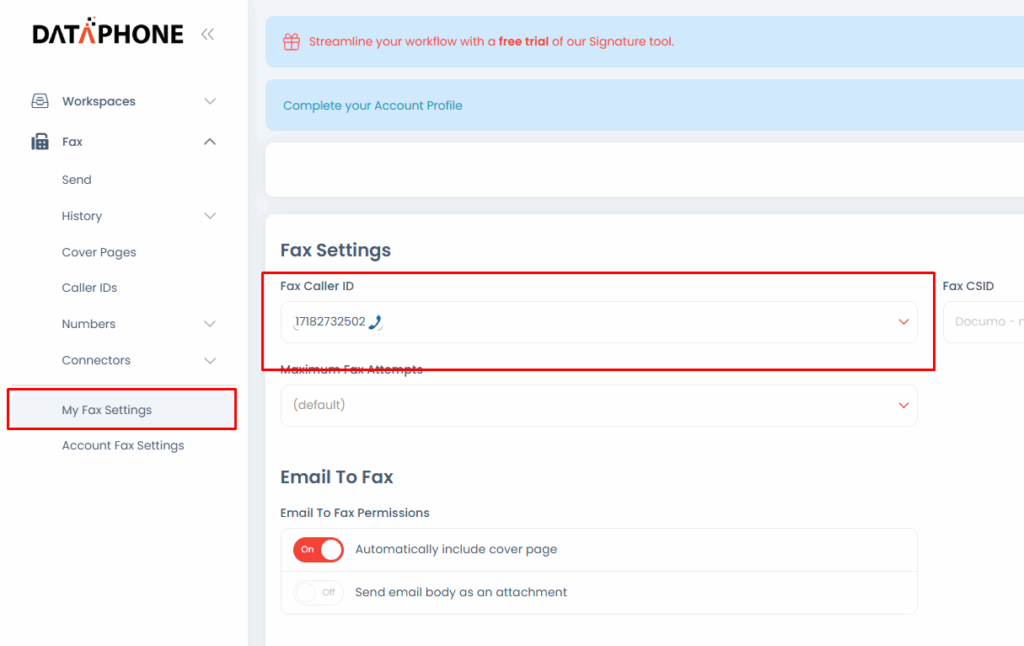1024x646 pixels.
Task: Click the phone icon beside 17182732502
Action: click(376, 322)
